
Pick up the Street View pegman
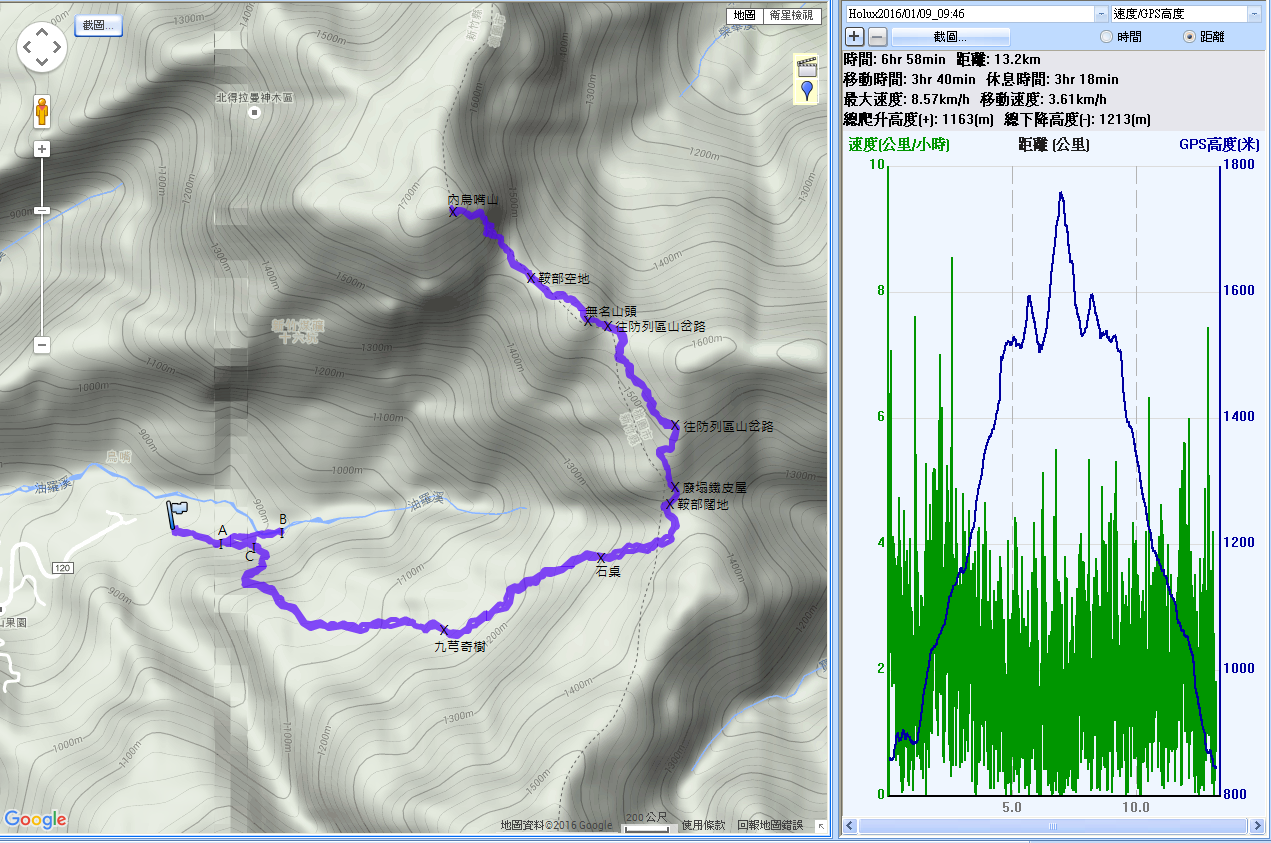coord(42,111)
